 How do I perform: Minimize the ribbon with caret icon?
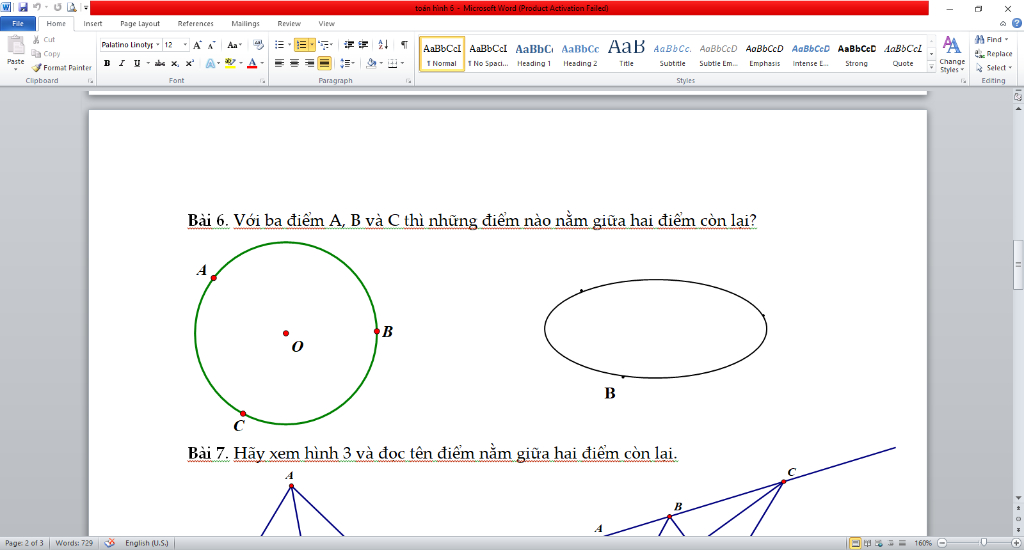pos(1003,24)
